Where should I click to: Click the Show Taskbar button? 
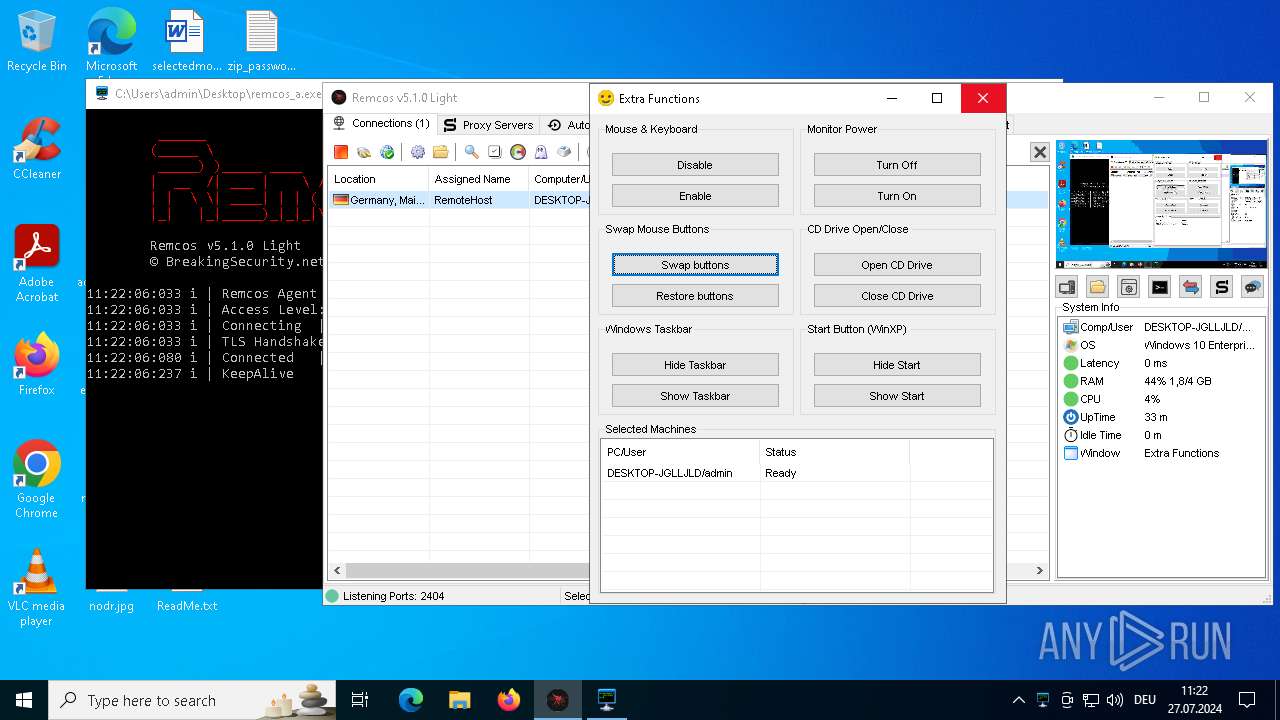click(695, 396)
